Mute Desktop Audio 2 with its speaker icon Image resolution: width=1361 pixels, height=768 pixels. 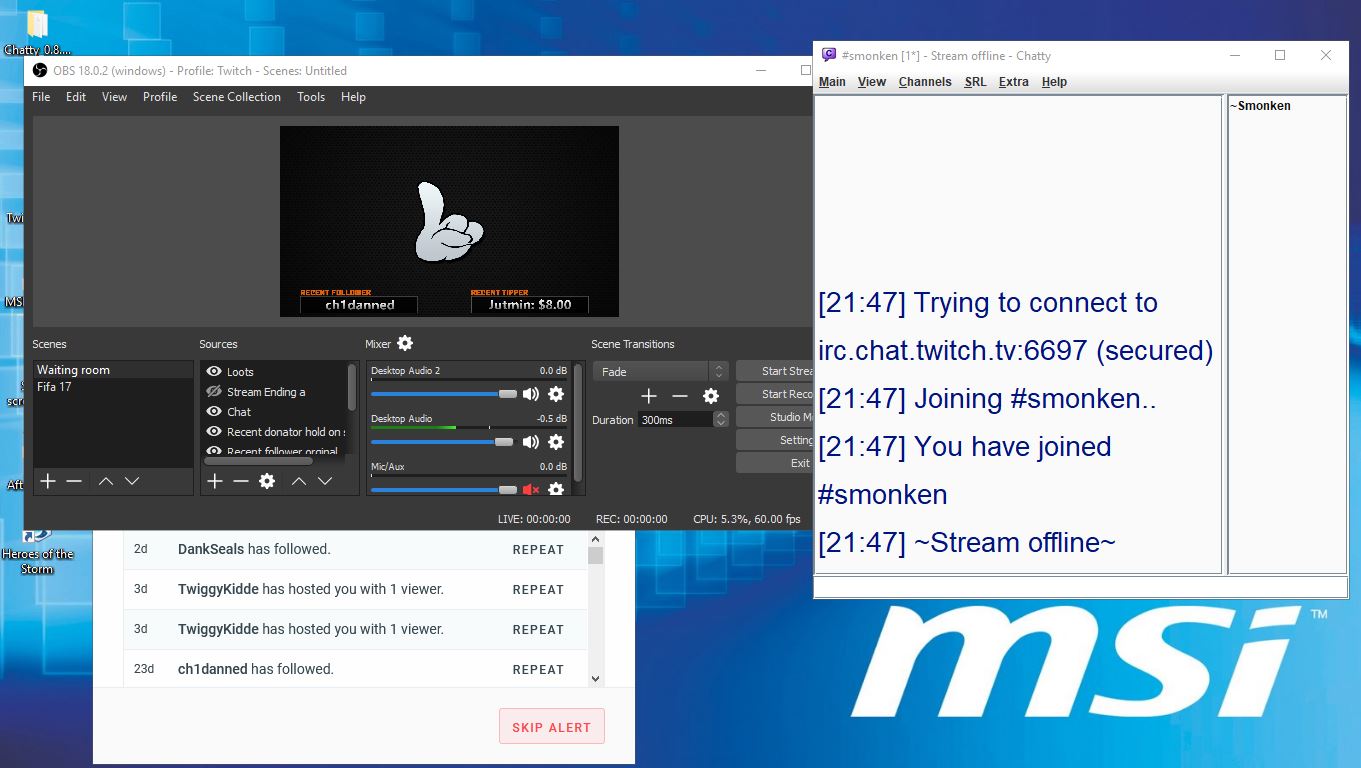531,394
